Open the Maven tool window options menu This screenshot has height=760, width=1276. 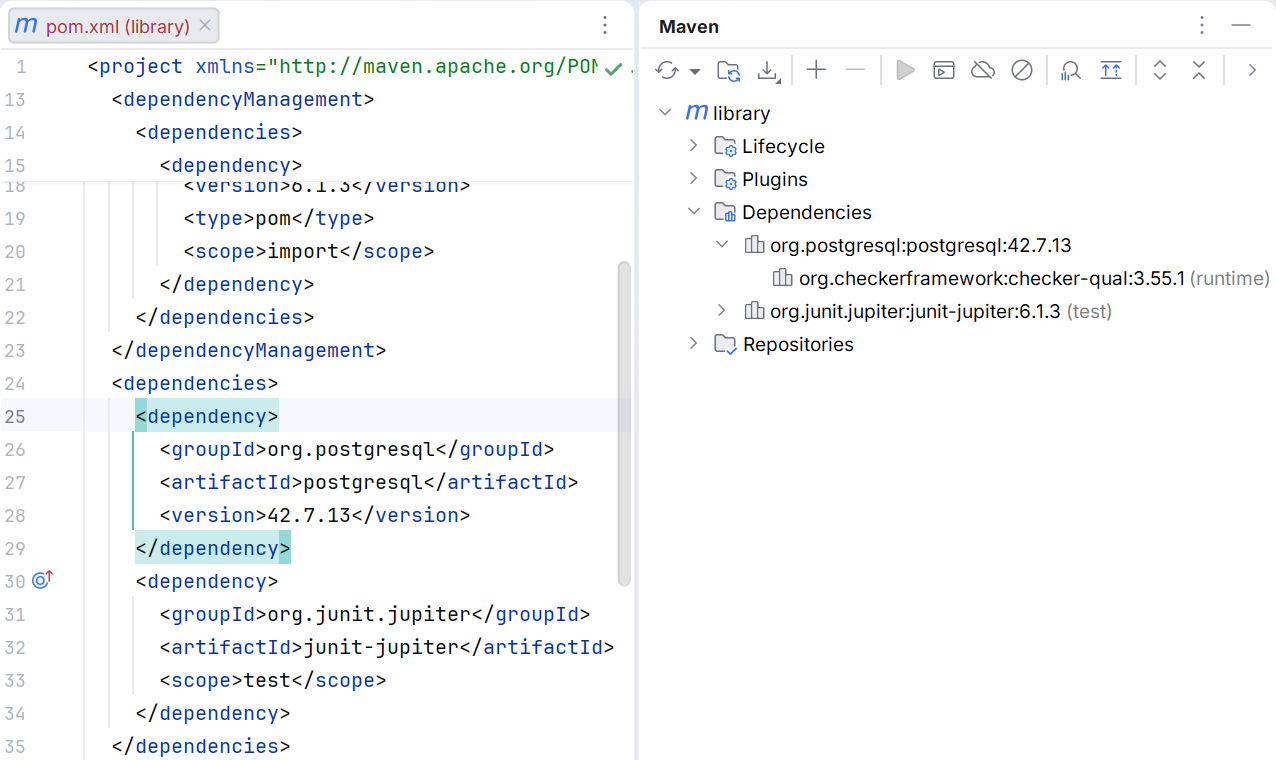(1203, 26)
